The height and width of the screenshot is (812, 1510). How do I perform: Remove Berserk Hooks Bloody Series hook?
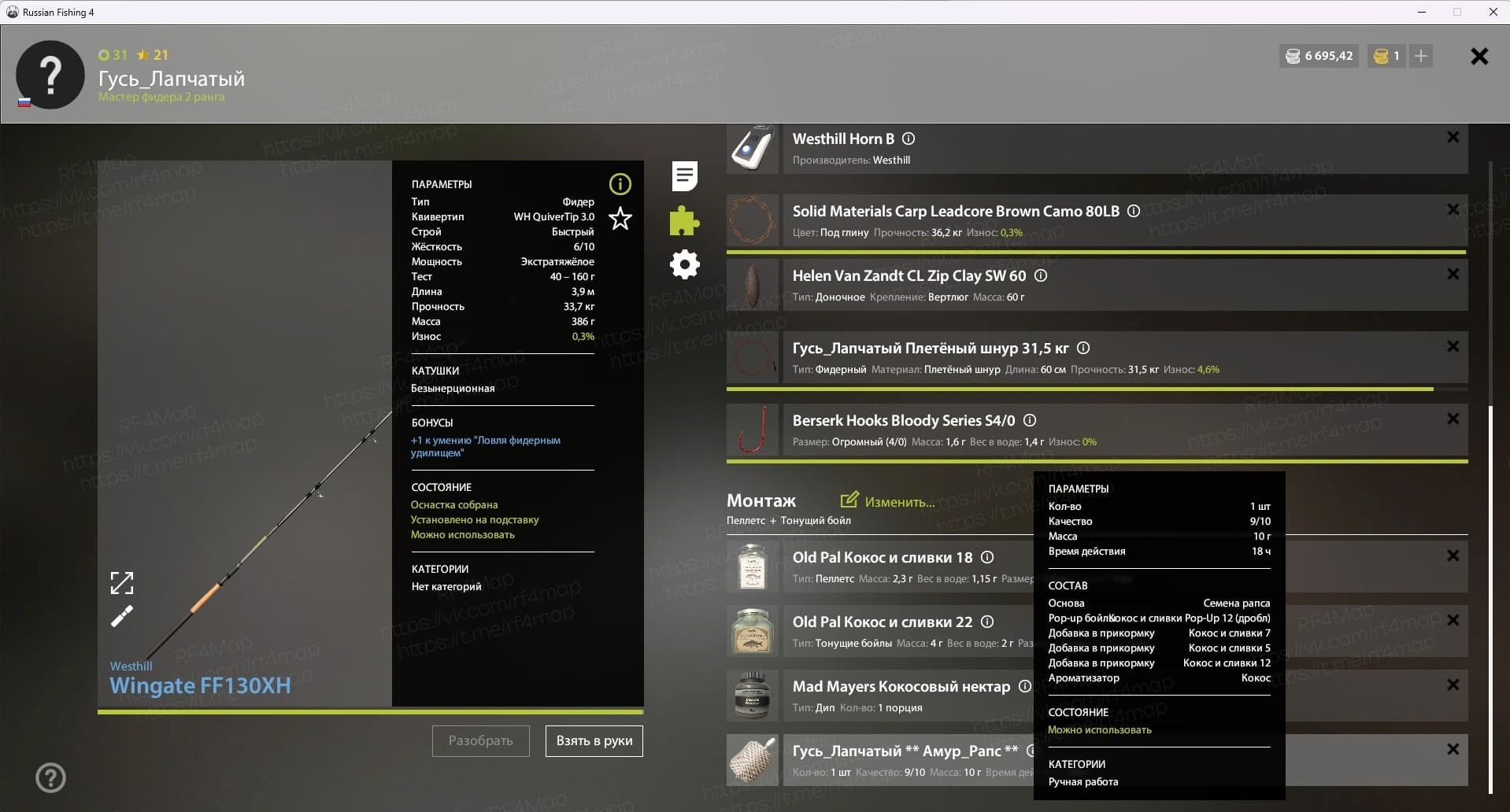click(x=1453, y=419)
